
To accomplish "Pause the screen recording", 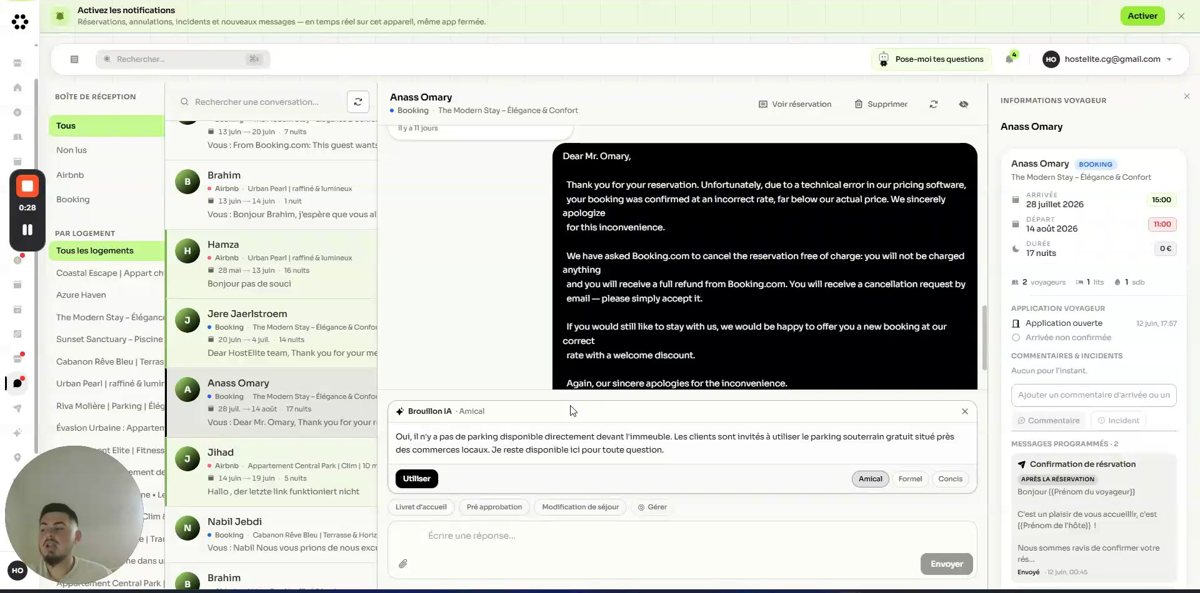I will [x=27, y=229].
